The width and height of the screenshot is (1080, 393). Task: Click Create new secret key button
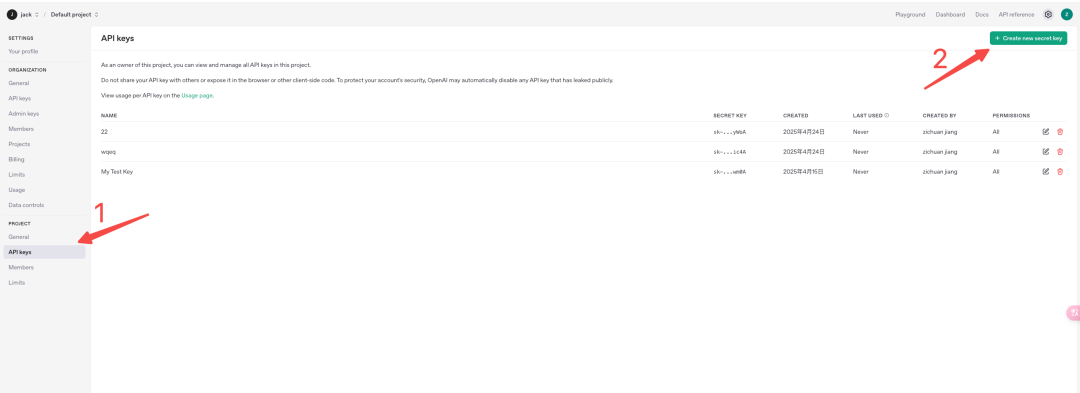pyautogui.click(x=1028, y=39)
